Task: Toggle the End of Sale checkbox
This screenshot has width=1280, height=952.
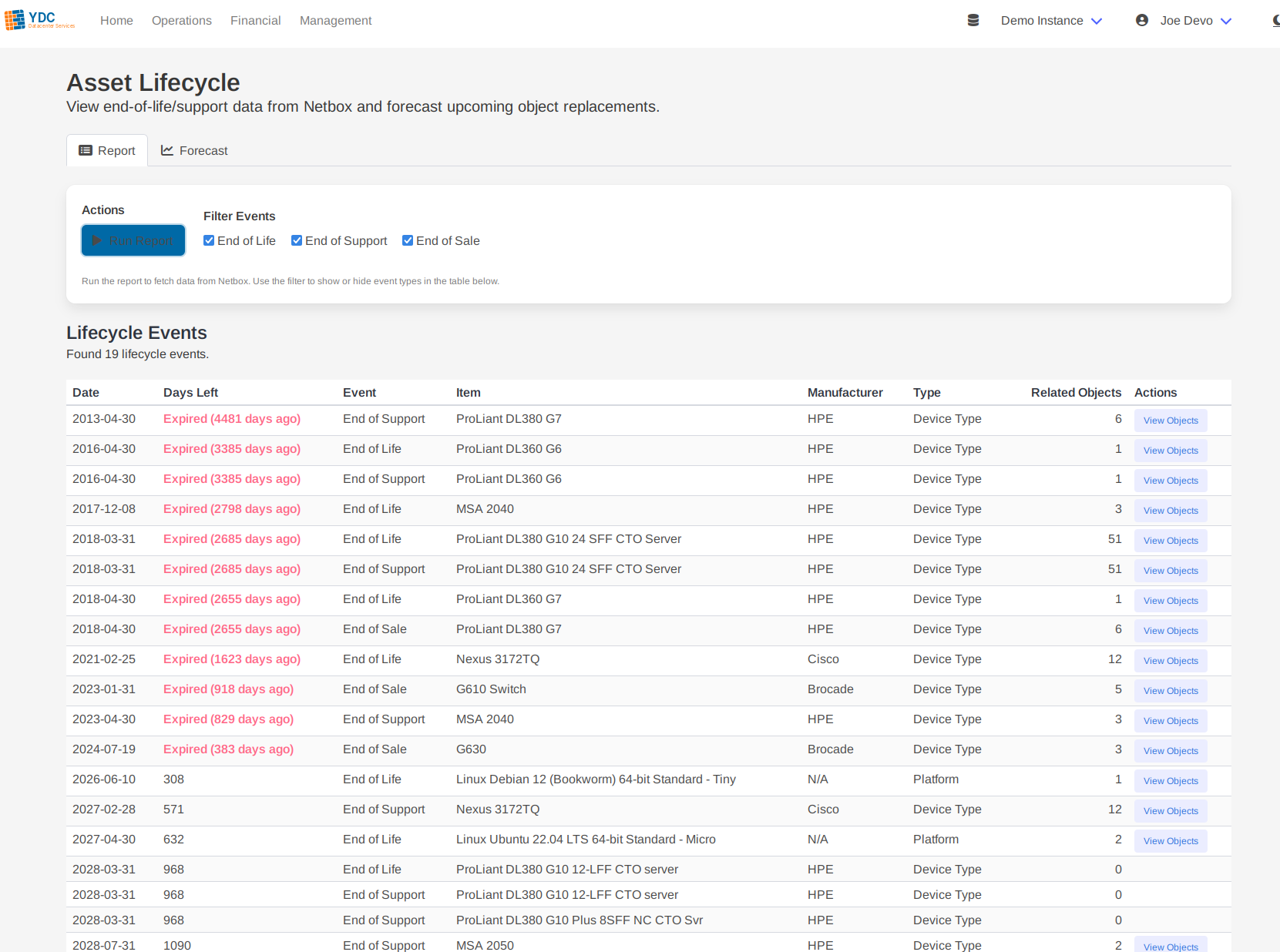Action: pos(408,240)
